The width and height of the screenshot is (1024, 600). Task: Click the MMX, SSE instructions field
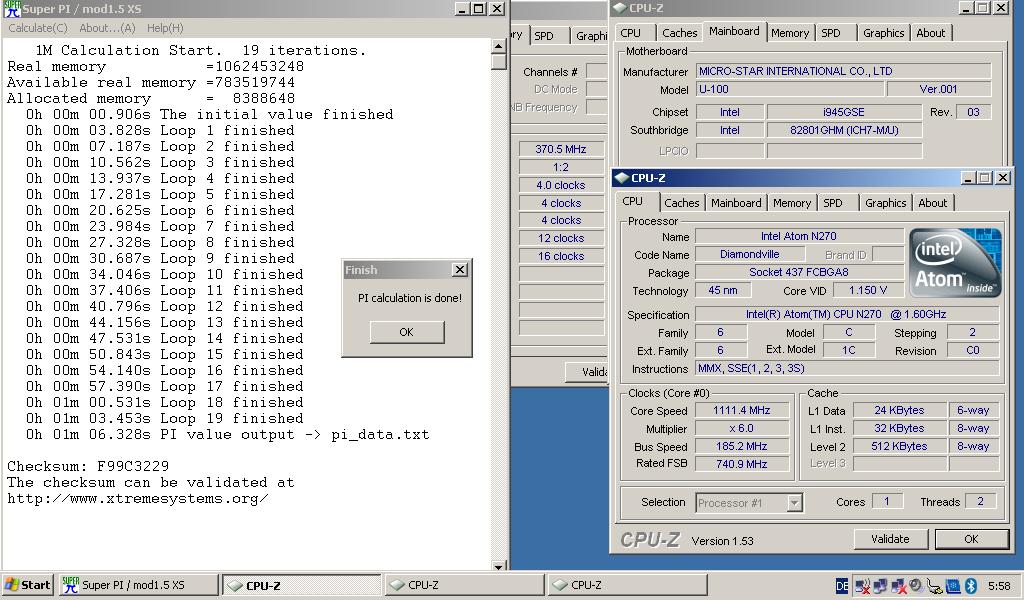pos(847,369)
